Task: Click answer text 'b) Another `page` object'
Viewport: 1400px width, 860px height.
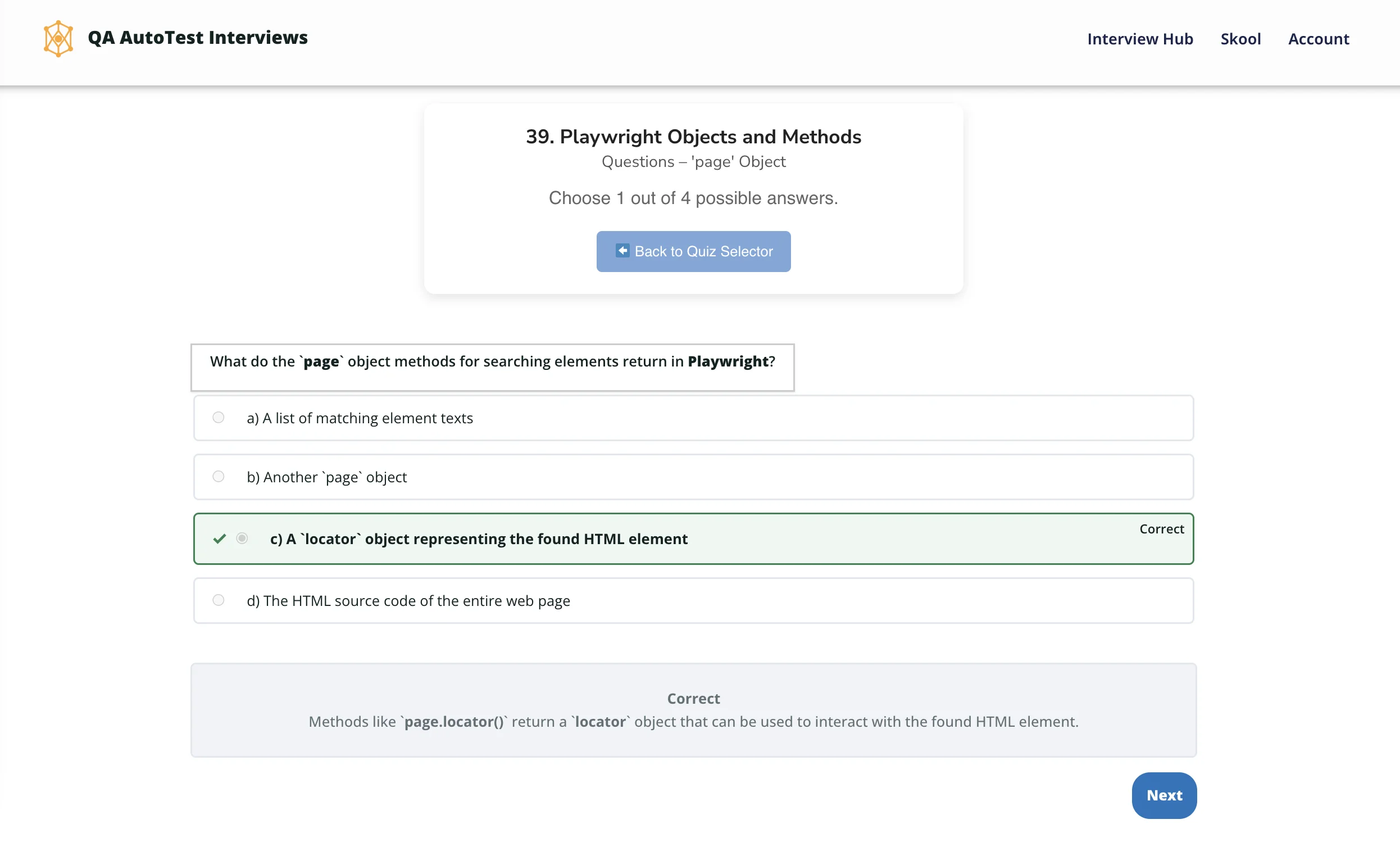Action: coord(327,477)
